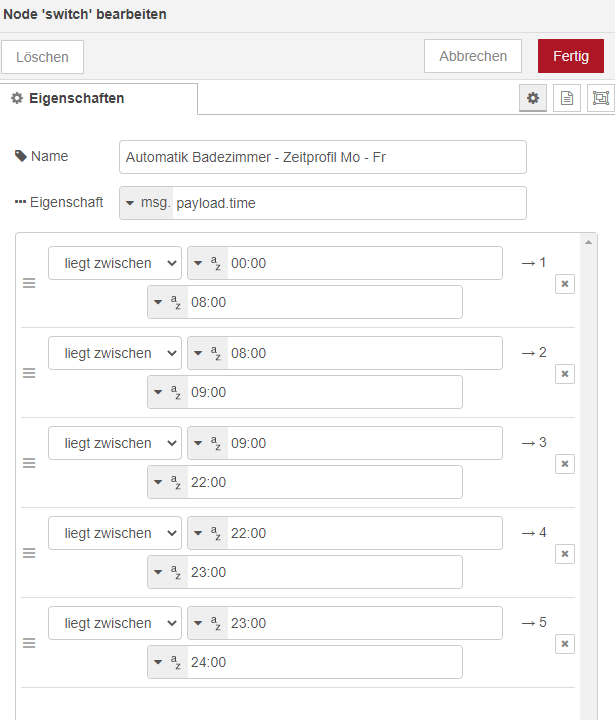The width and height of the screenshot is (615, 720).
Task: Edit the 22:00 upper bound of rule 3
Action: pyautogui.click(x=324, y=482)
